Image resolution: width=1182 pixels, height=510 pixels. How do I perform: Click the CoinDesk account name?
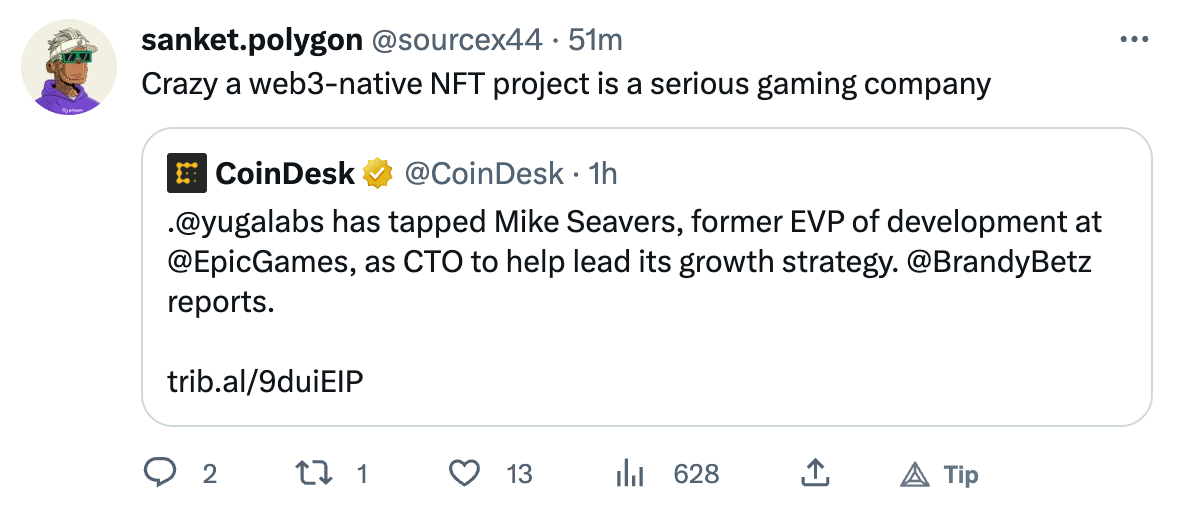(x=285, y=173)
